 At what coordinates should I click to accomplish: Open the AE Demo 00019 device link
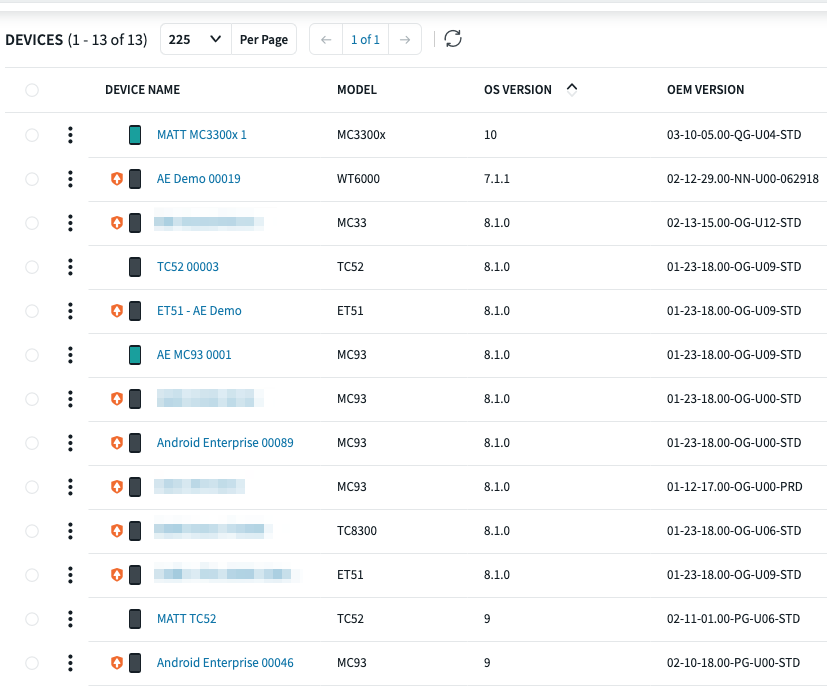click(x=198, y=179)
